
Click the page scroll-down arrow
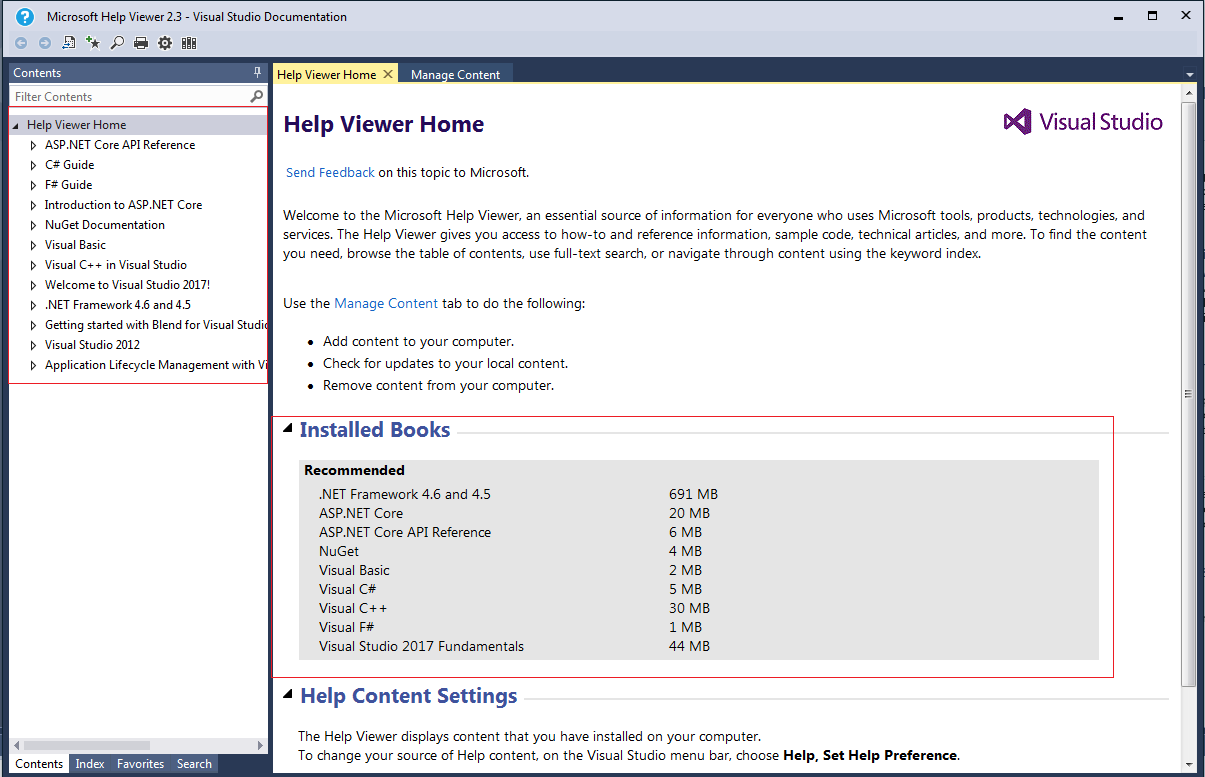pyautogui.click(x=1188, y=764)
